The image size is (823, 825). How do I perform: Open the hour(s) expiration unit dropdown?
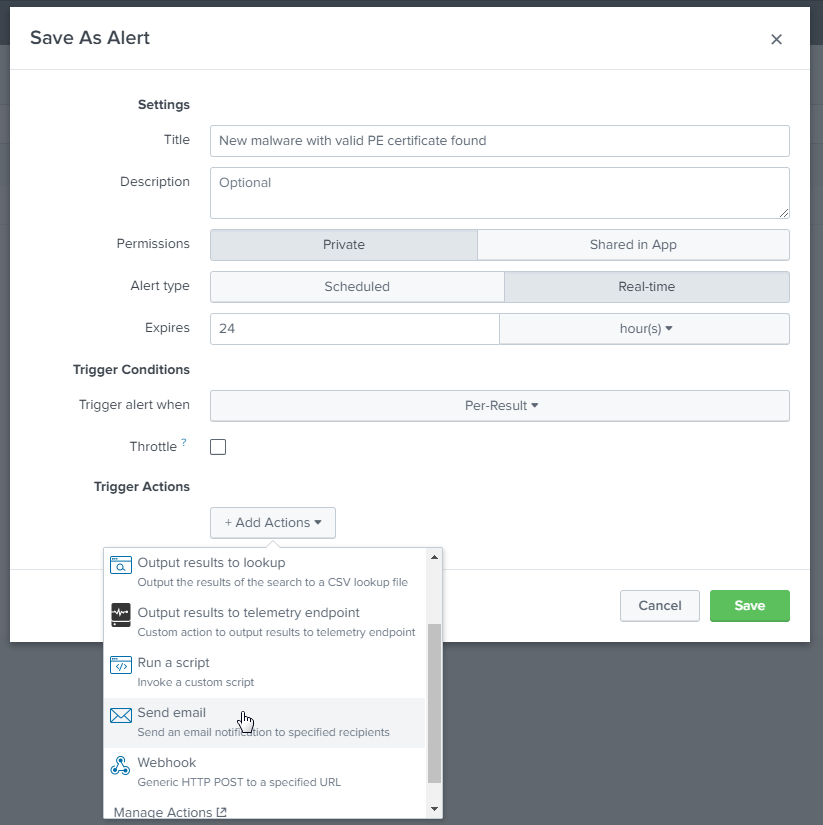point(644,329)
